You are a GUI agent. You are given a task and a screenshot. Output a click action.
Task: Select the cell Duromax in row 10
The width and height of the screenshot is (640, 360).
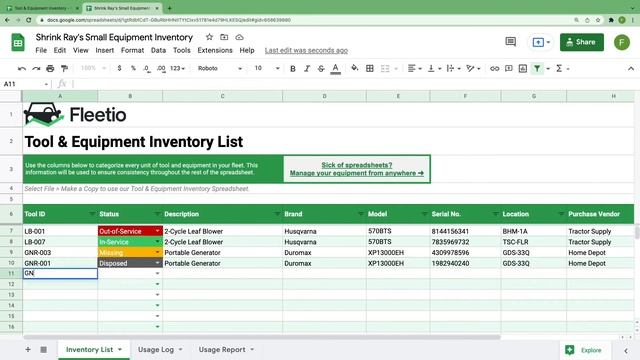(324, 263)
